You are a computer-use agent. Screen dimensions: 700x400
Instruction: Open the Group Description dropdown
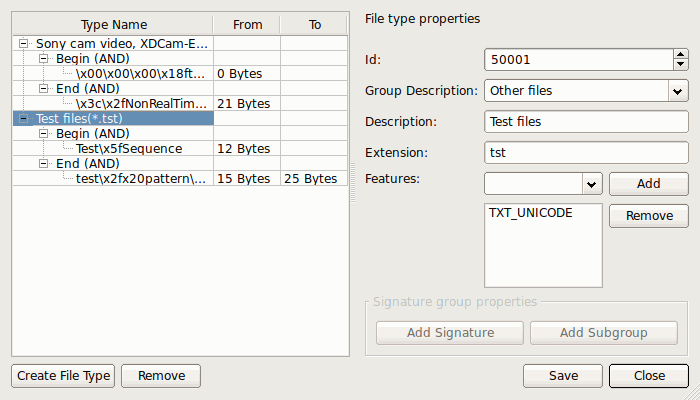point(586,91)
